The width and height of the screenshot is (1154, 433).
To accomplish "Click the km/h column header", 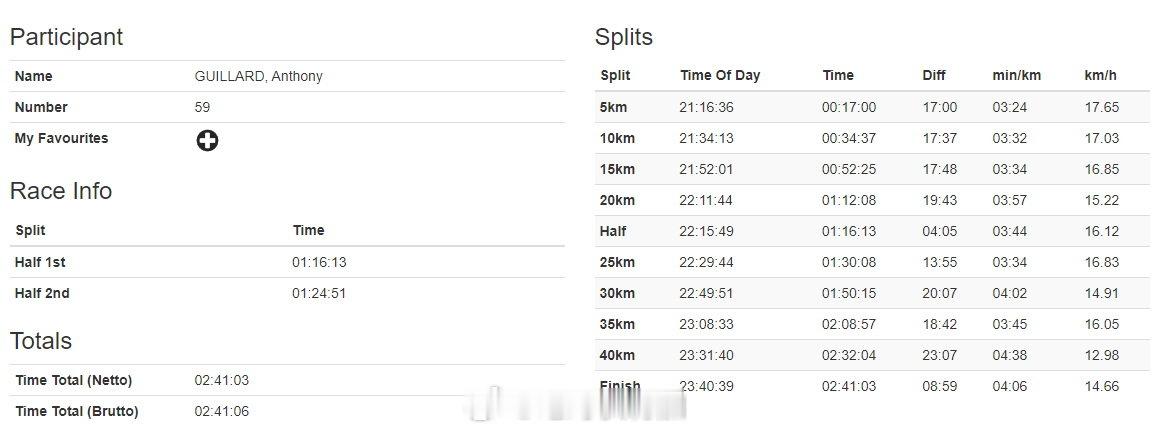I will tap(1100, 75).
